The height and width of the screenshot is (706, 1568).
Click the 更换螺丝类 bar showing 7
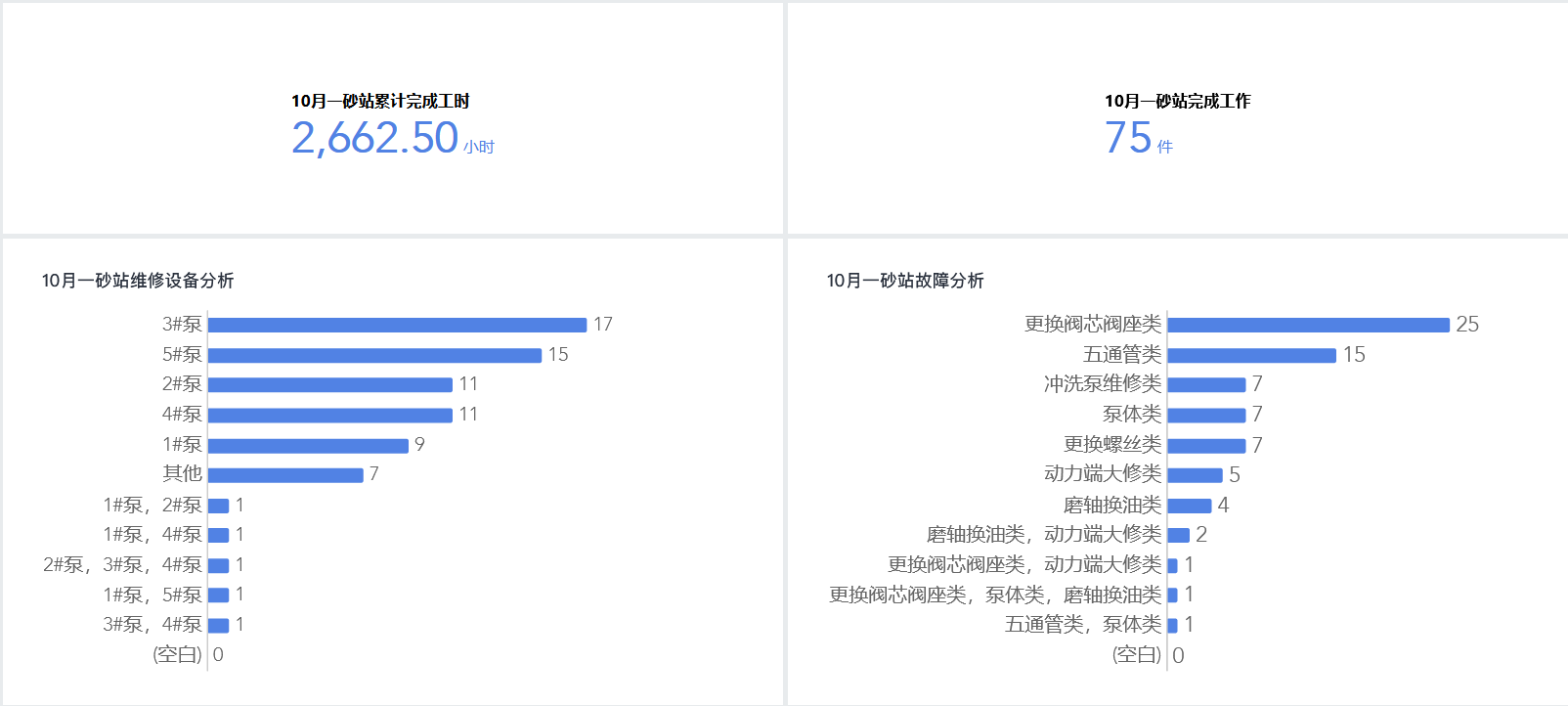1206,446
